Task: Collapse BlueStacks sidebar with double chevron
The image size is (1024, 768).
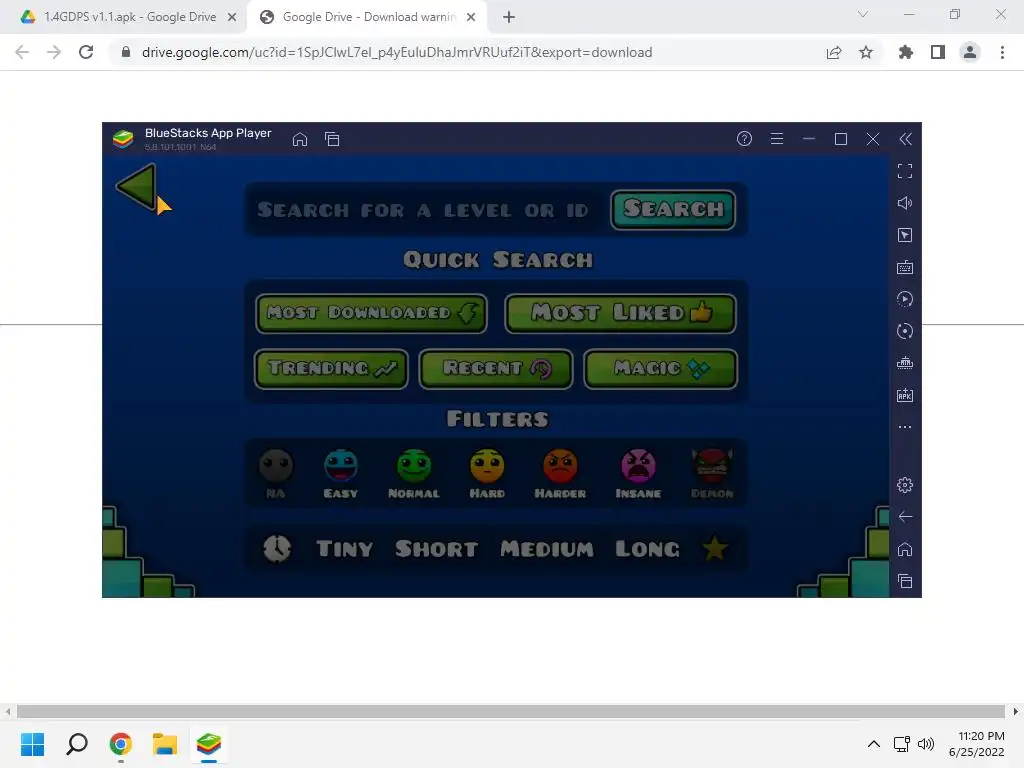Action: tap(905, 138)
